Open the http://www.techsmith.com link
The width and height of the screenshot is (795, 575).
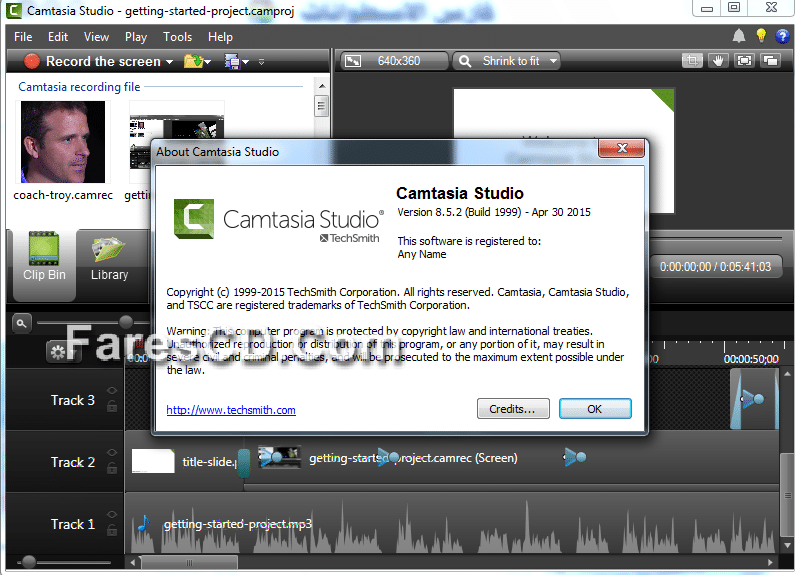(231, 410)
